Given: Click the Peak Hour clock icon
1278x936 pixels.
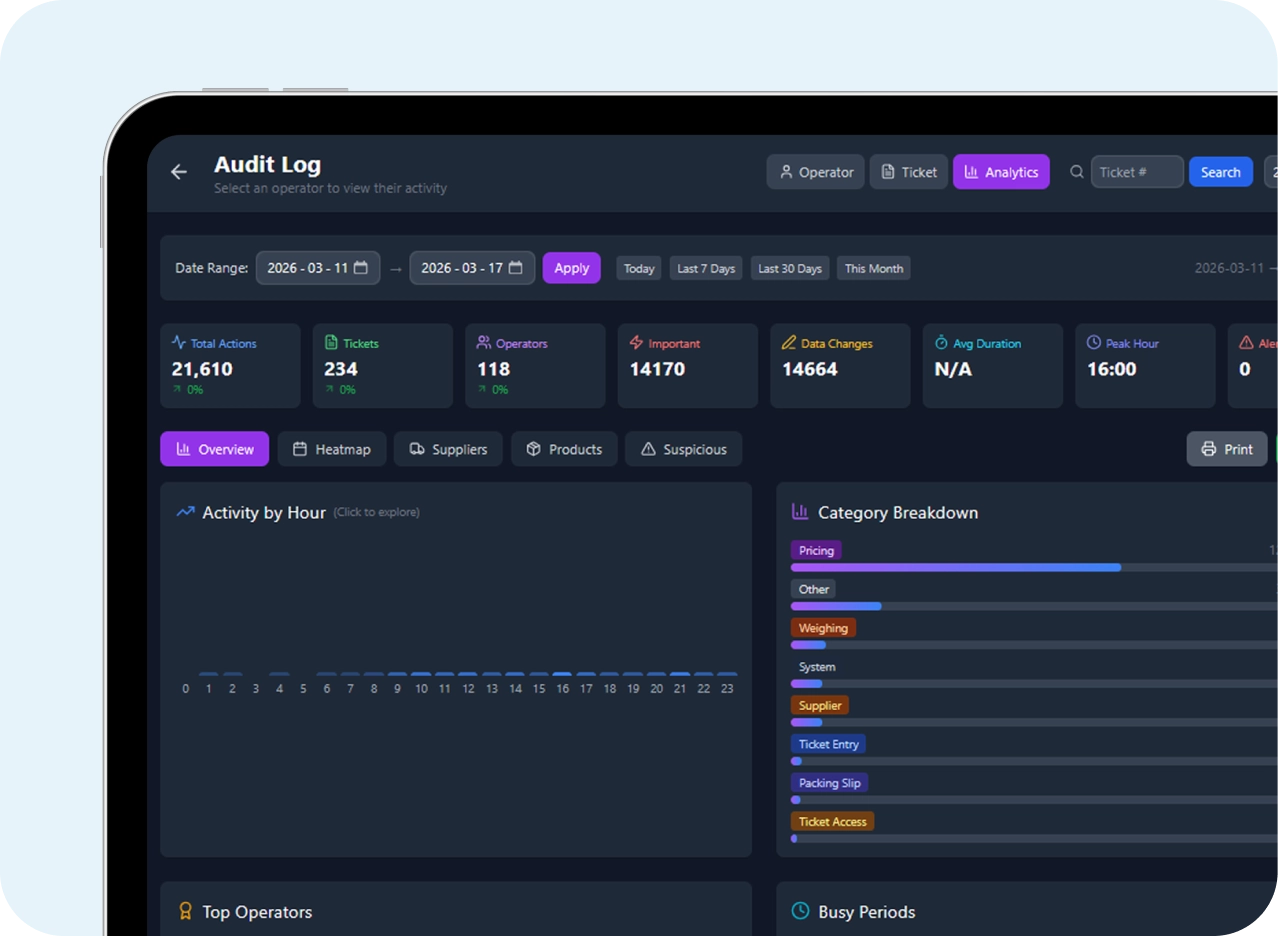Looking at the screenshot, I should [x=1094, y=342].
